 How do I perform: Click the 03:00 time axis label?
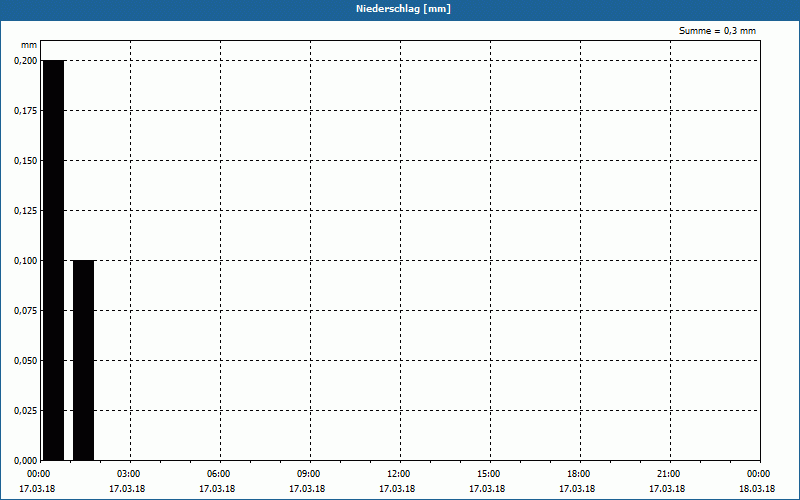tap(130, 474)
